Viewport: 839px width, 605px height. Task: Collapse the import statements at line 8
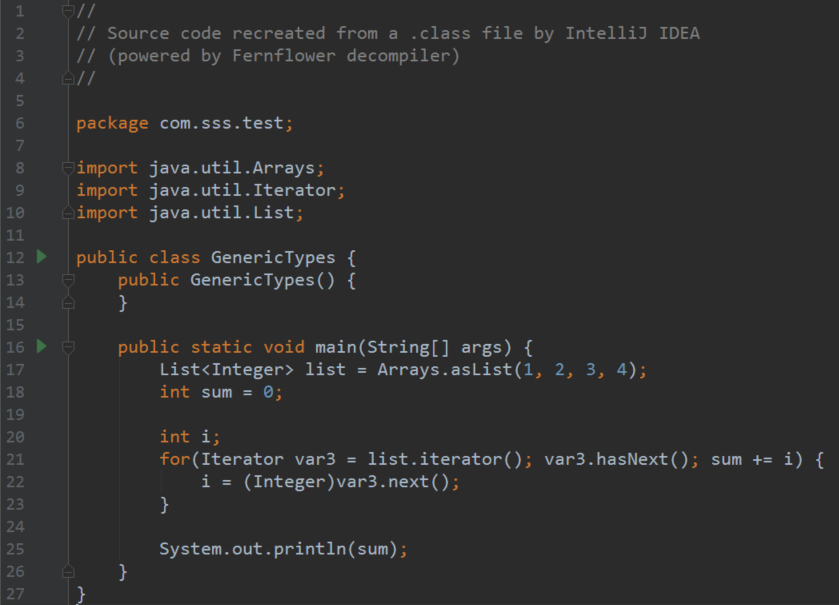point(68,168)
